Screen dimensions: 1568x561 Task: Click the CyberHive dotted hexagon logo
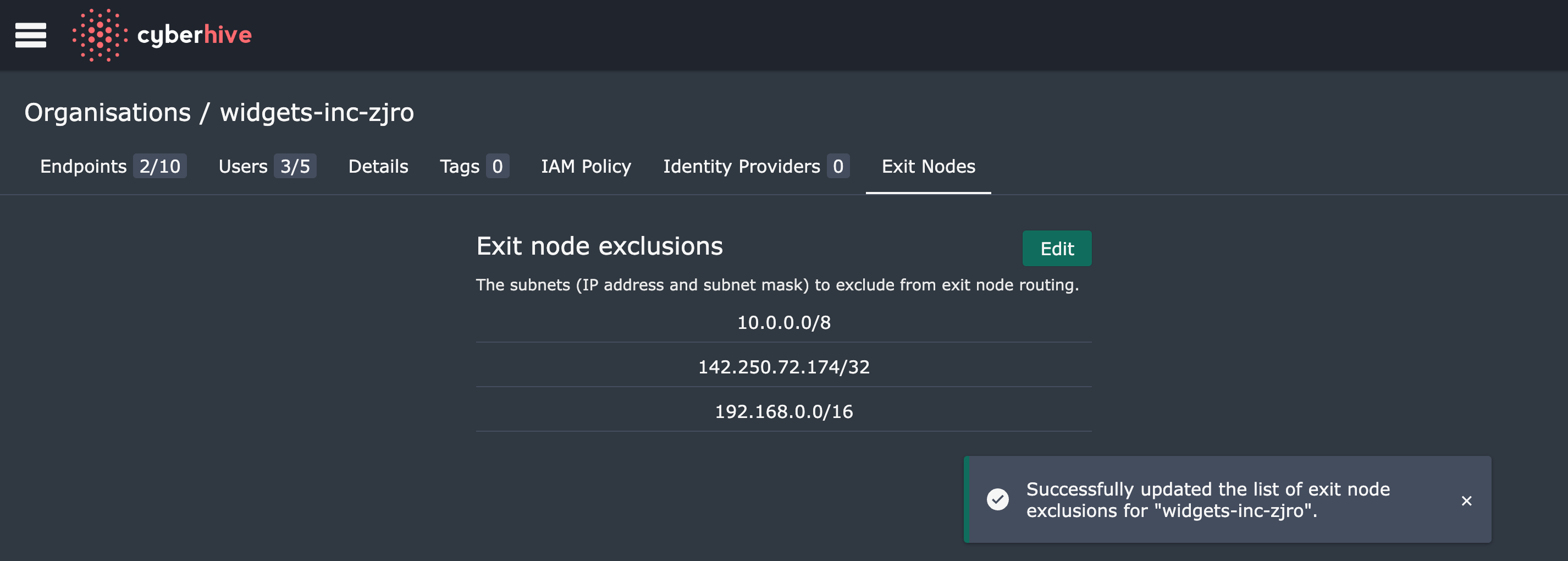[99, 35]
